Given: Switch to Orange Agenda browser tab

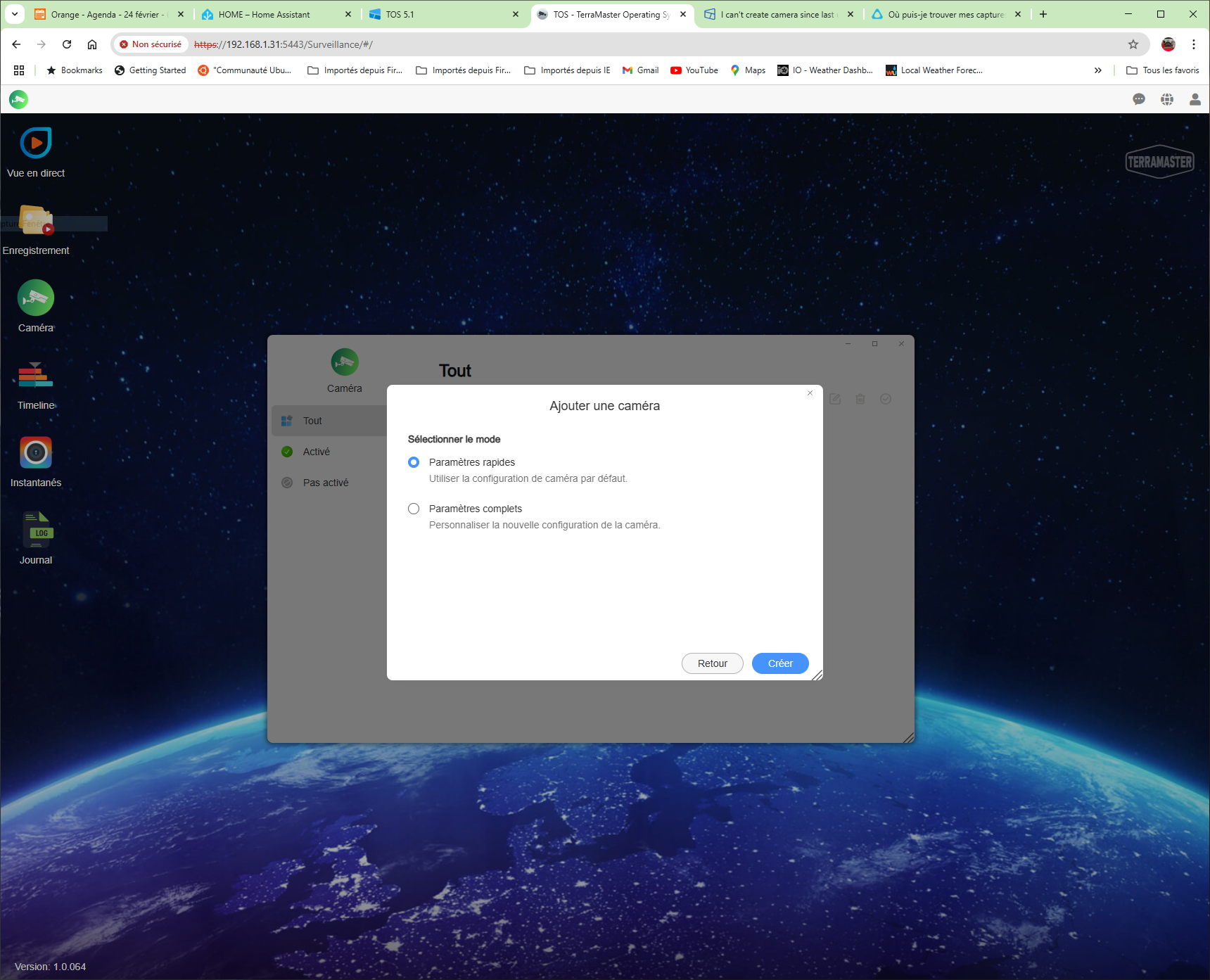Looking at the screenshot, I should click(109, 14).
